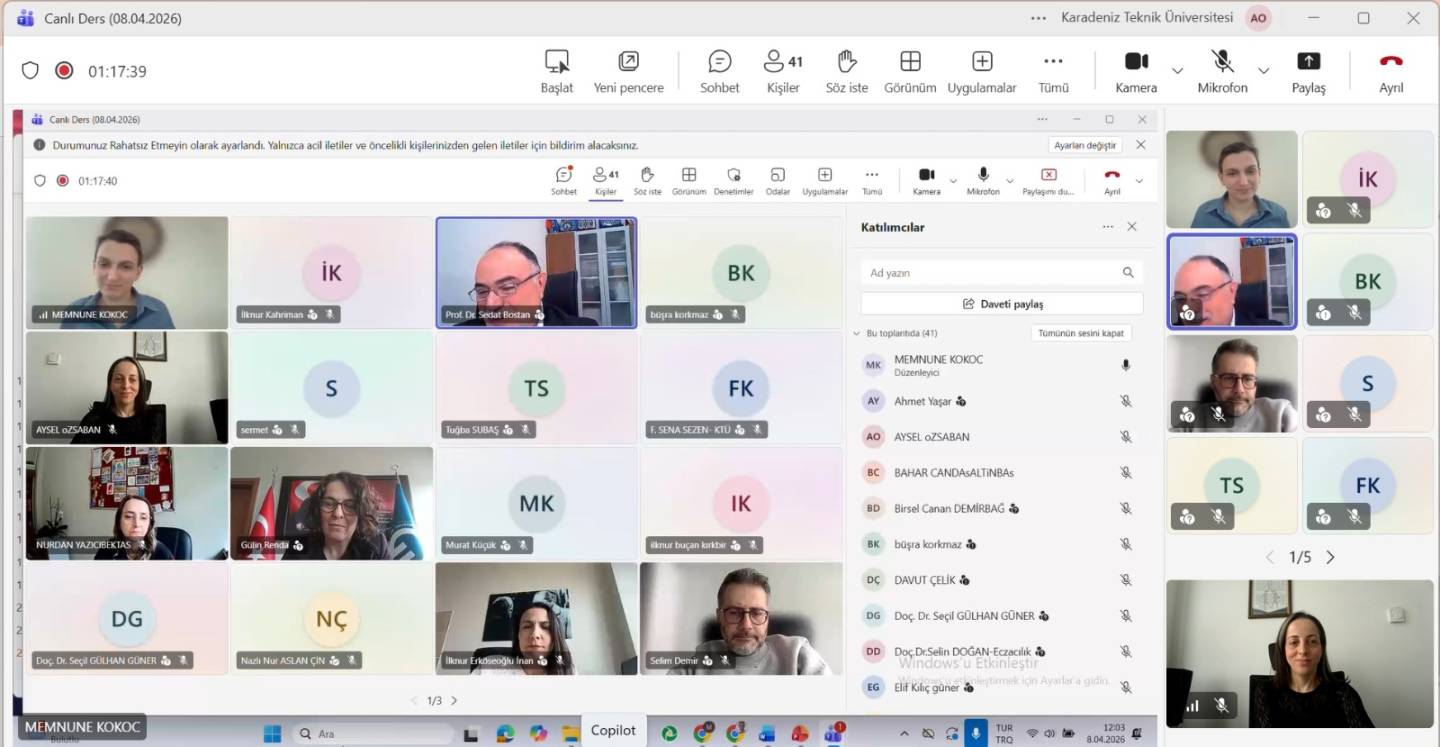Go to next page of 1/5 gallery
1440x747 pixels.
1330,557
